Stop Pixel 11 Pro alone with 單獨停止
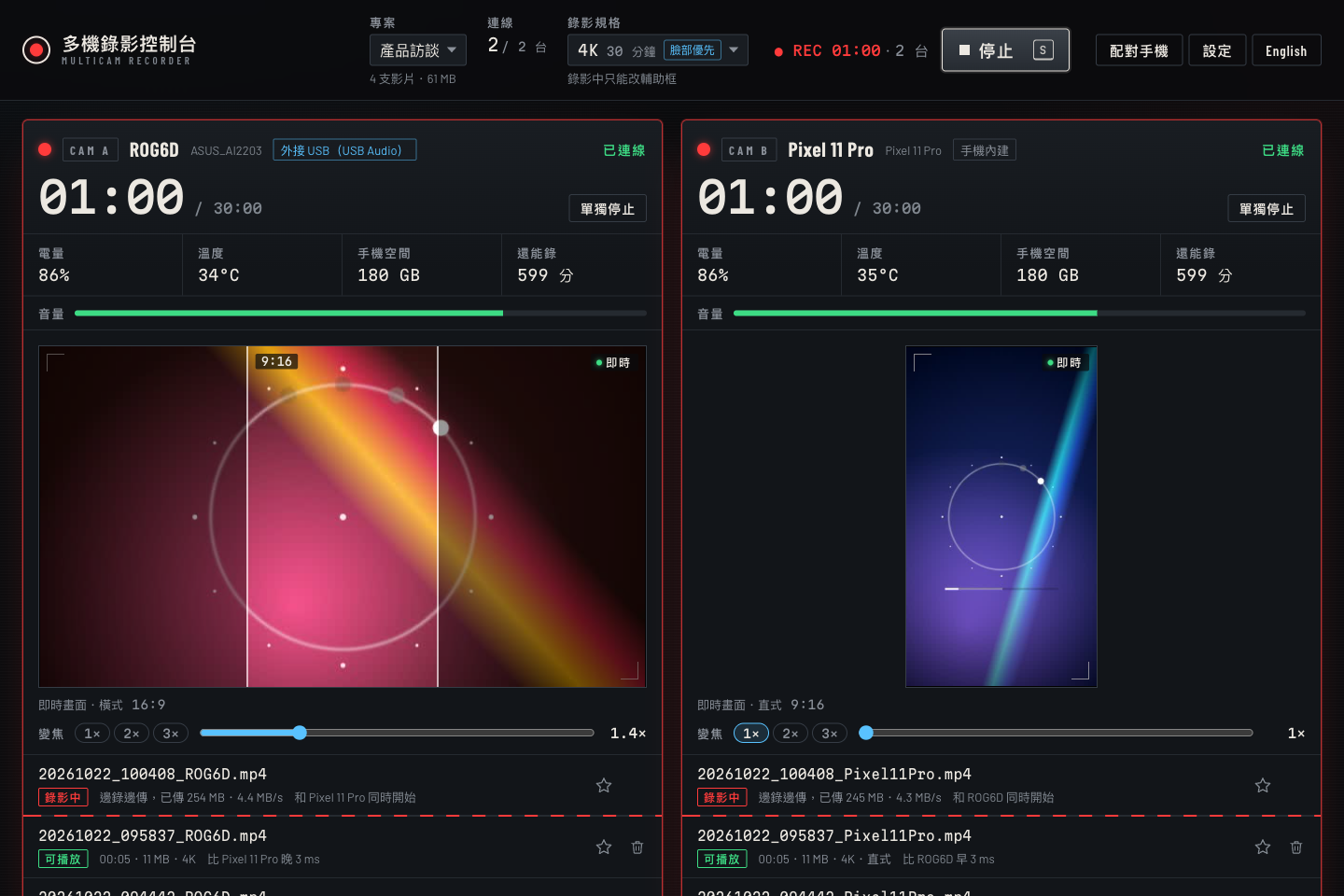1344x896 pixels. click(1267, 209)
